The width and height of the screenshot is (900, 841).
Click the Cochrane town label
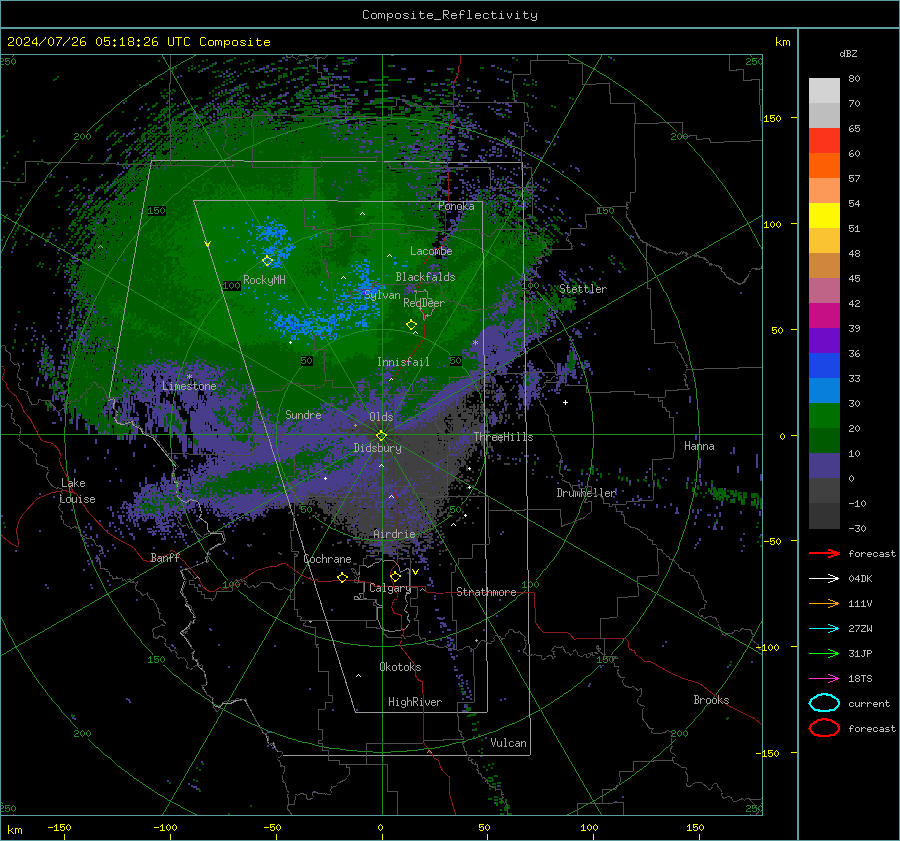click(x=327, y=559)
